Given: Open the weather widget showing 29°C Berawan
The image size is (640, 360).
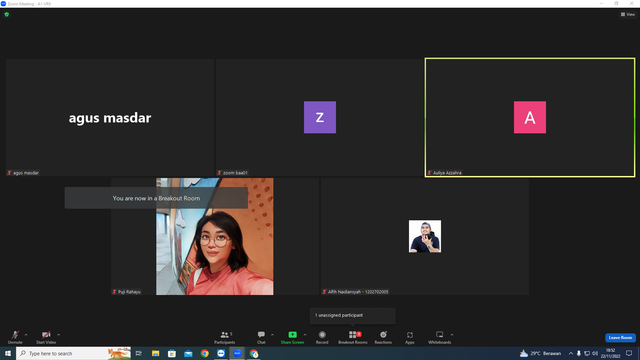Looking at the screenshot, I should pyautogui.click(x=540, y=353).
